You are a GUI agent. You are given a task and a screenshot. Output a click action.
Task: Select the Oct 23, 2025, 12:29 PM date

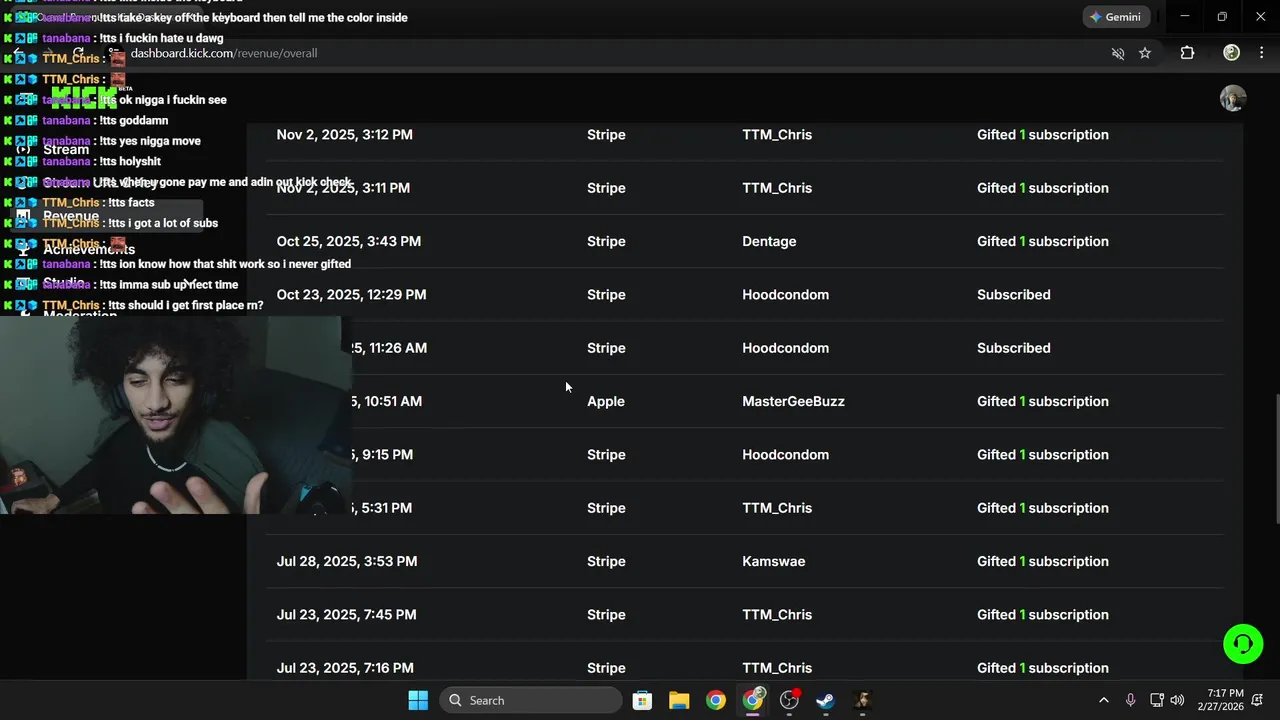(351, 294)
